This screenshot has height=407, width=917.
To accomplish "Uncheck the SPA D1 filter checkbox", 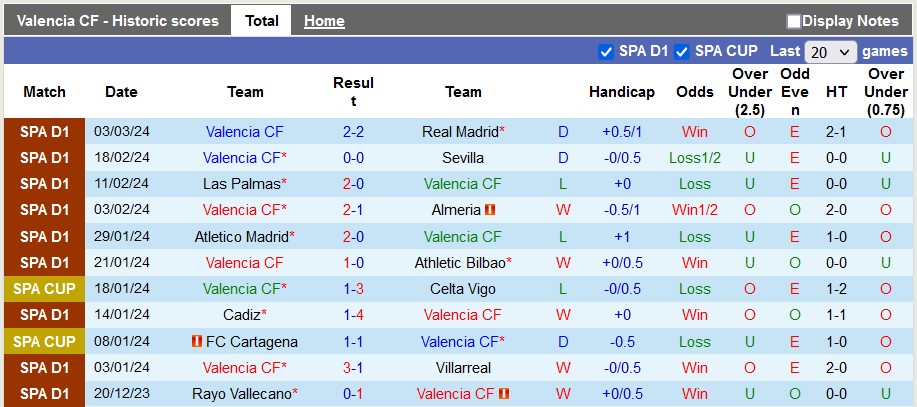I will point(605,51).
